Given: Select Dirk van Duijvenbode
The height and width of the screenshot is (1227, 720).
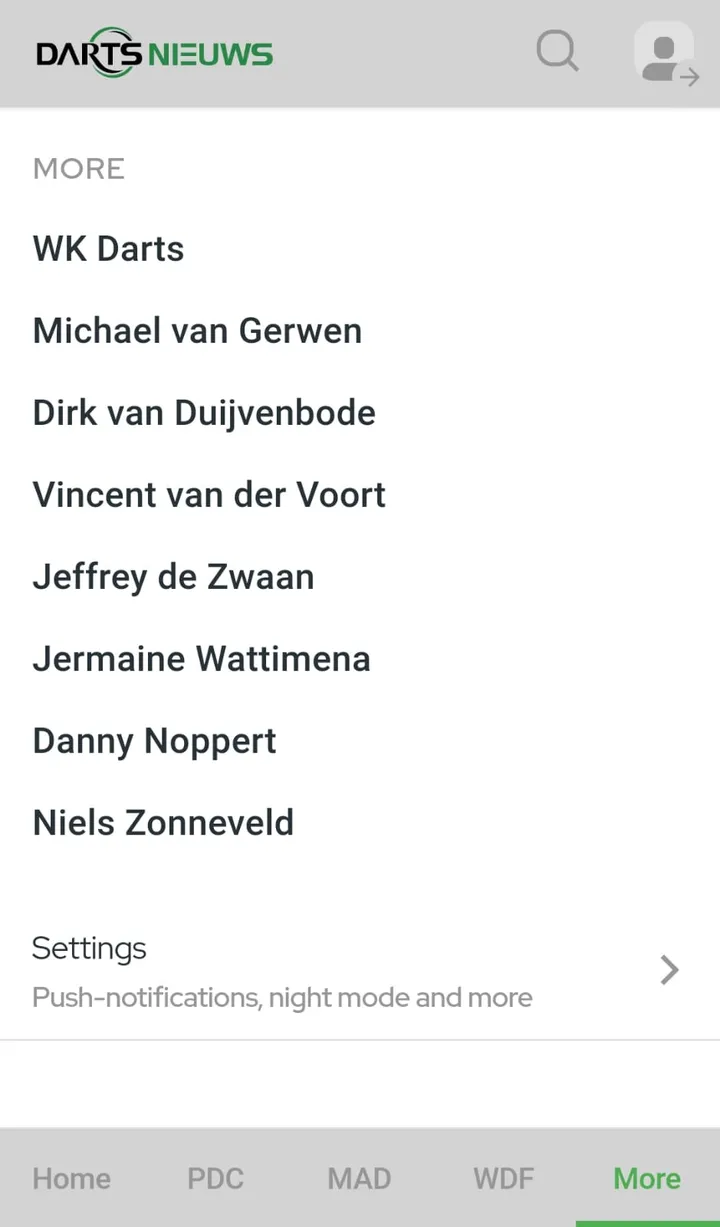Looking at the screenshot, I should [204, 413].
